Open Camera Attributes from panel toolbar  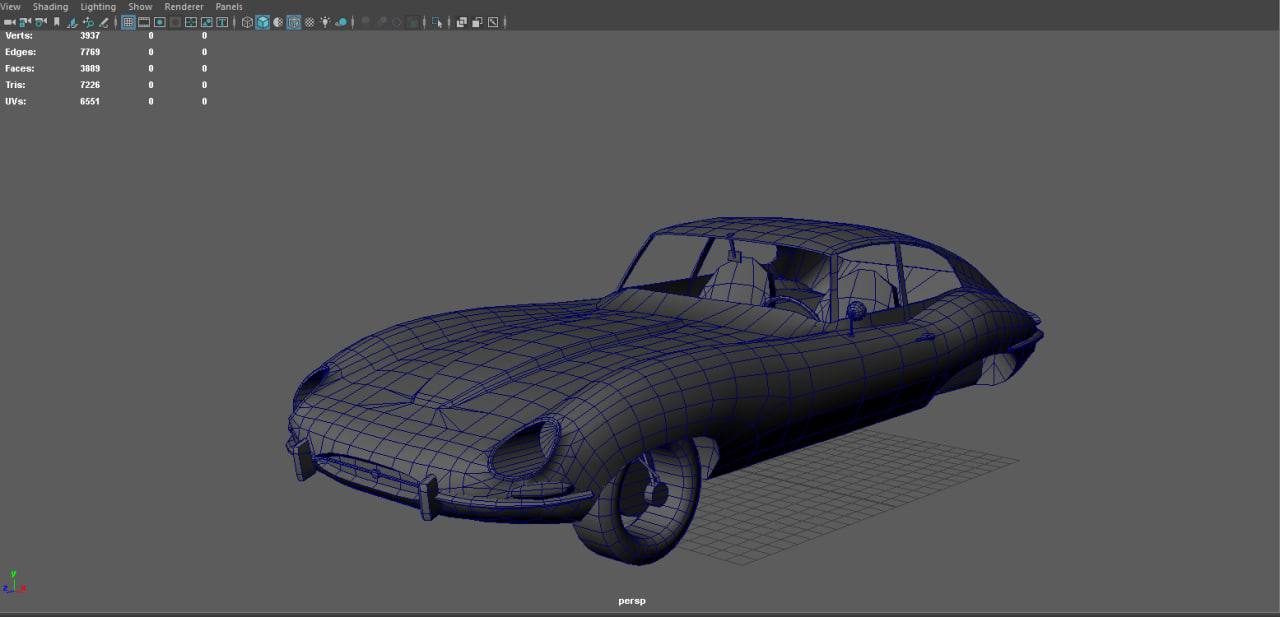pyautogui.click(x=41, y=22)
